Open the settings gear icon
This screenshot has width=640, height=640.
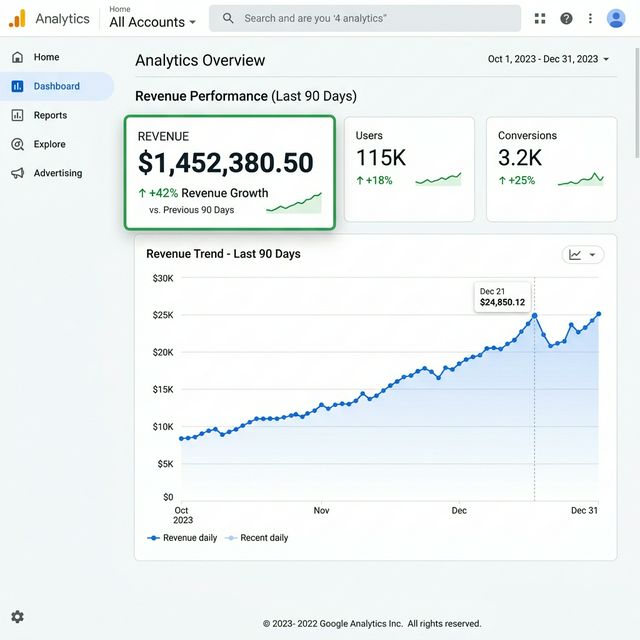click(17, 617)
